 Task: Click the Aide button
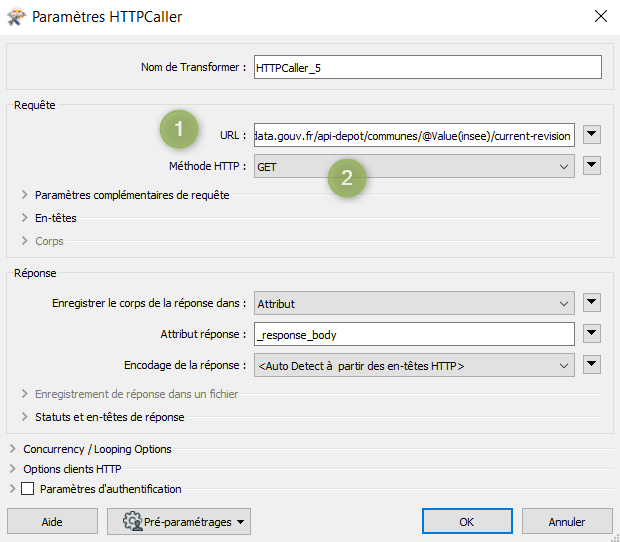click(x=52, y=521)
